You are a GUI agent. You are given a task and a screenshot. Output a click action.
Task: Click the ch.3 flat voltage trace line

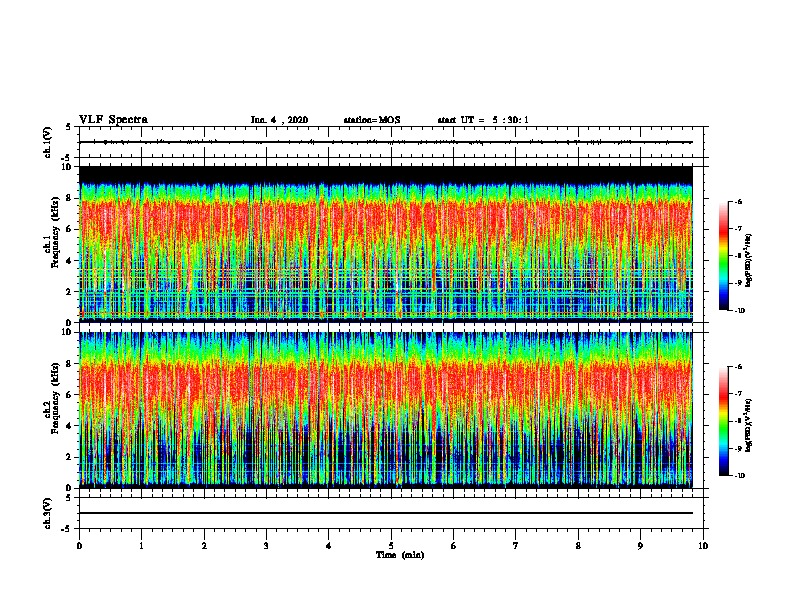tap(386, 513)
